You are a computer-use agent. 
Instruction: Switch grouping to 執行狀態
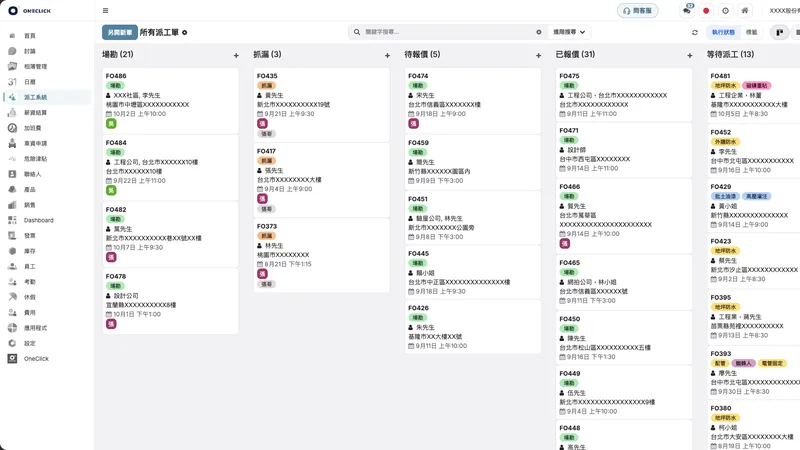click(723, 32)
